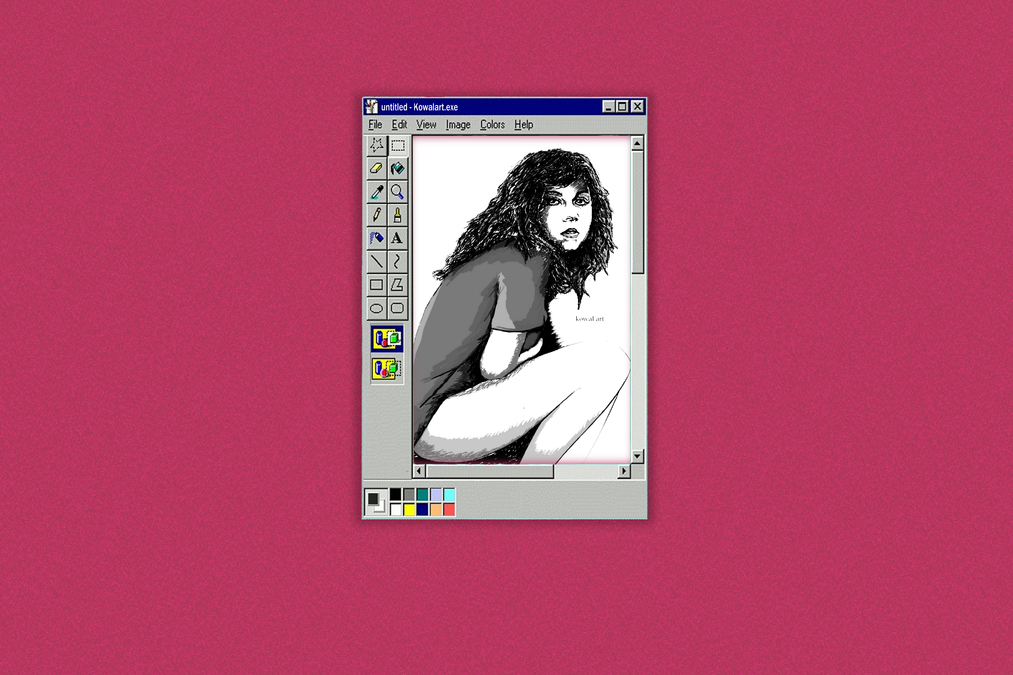This screenshot has height=675, width=1013.
Task: Select the Text tool
Action: (397, 238)
